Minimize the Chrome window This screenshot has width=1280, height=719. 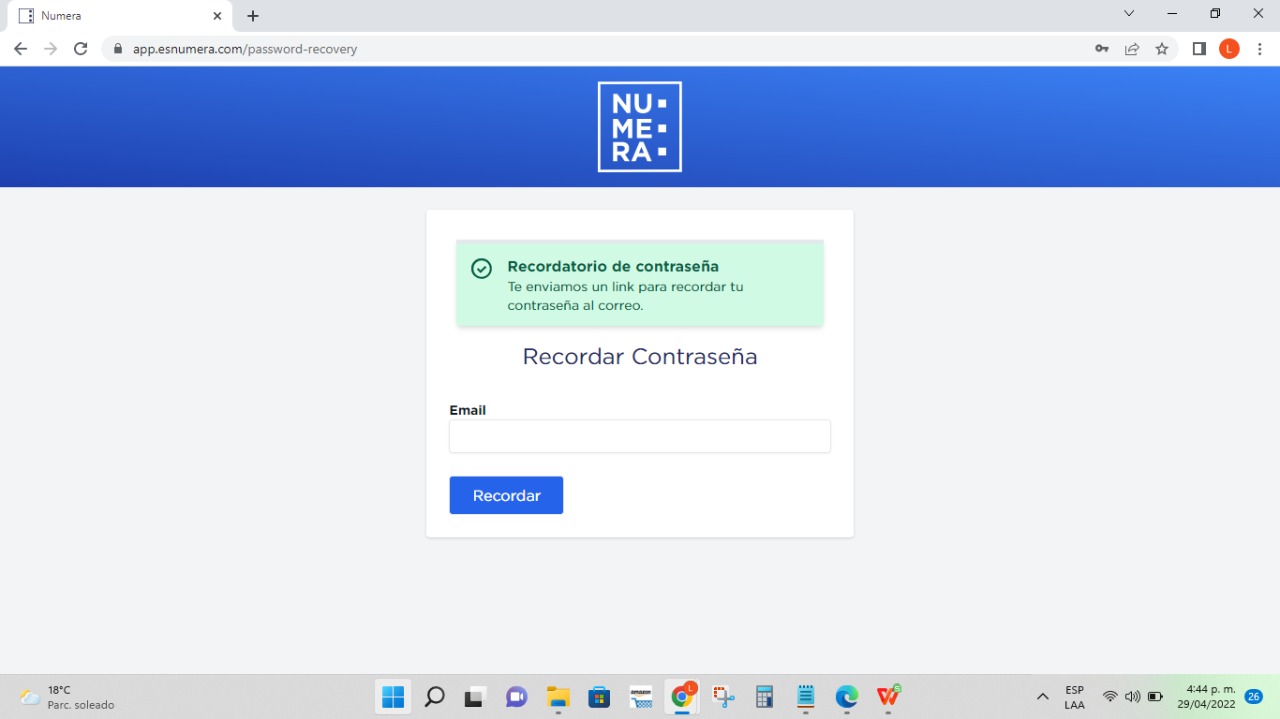click(x=1172, y=14)
